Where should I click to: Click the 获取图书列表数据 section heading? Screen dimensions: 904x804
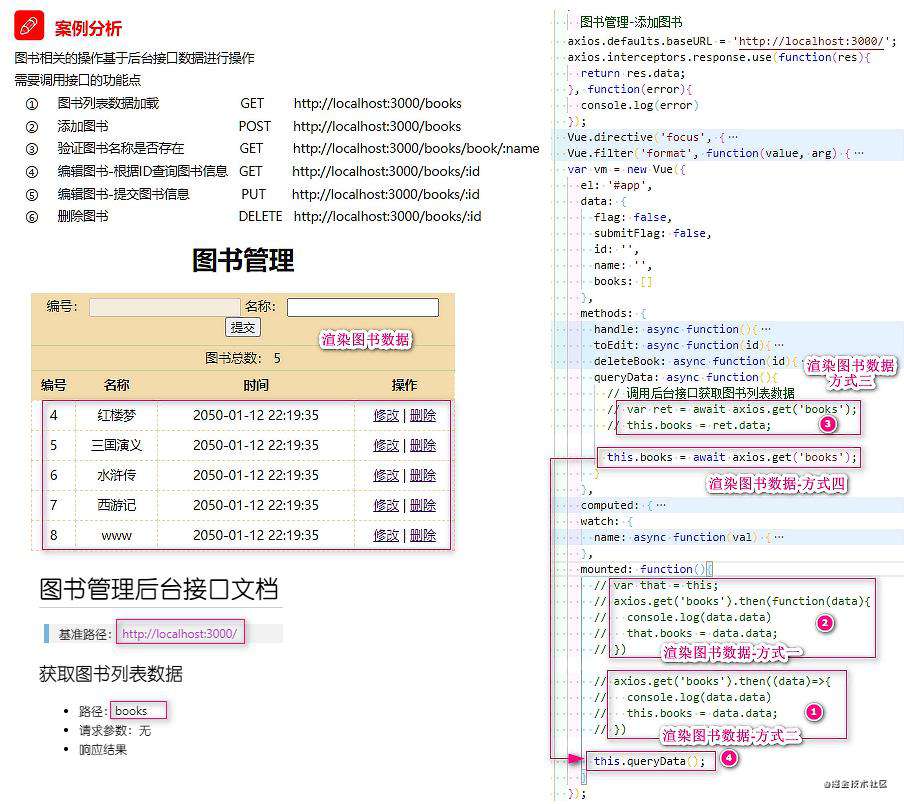click(111, 674)
